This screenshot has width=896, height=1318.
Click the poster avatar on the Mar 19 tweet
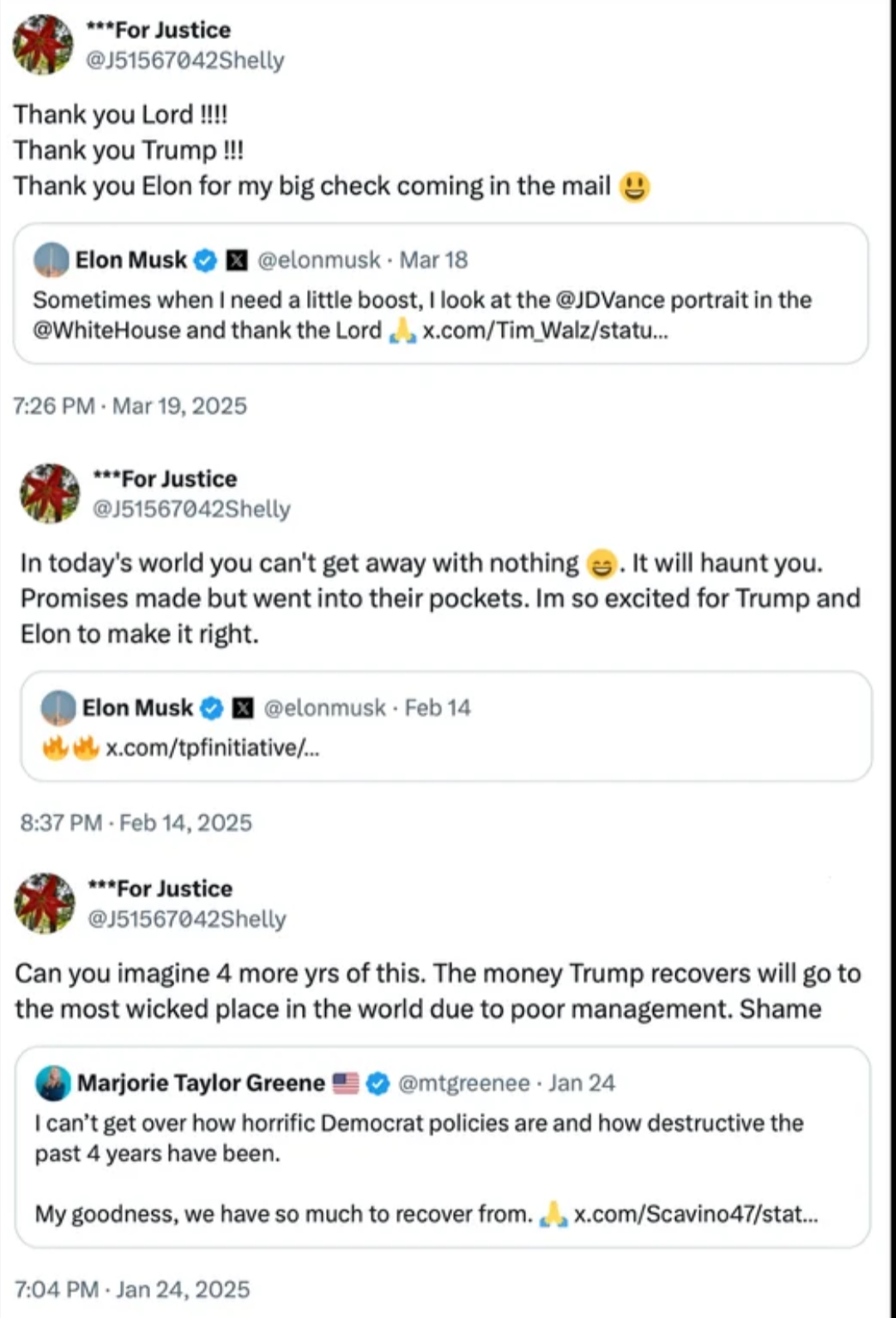pos(43,45)
